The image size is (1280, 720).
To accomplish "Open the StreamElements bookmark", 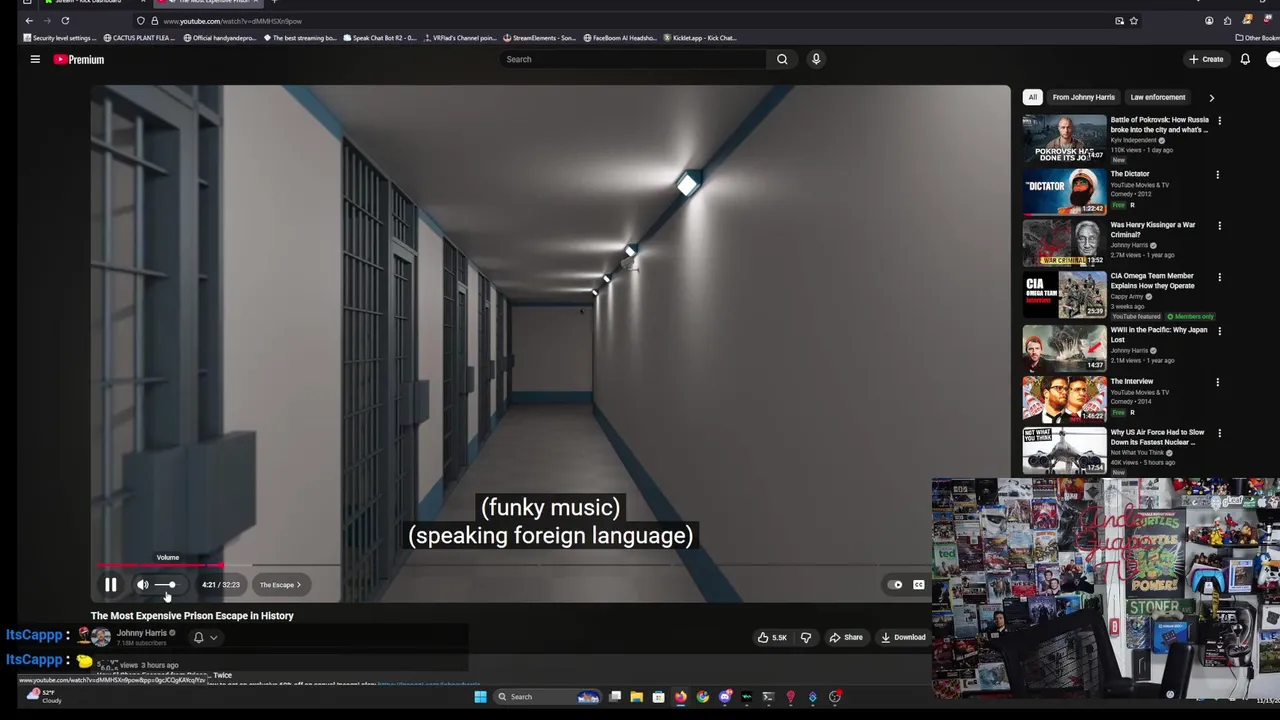I will coord(540,38).
